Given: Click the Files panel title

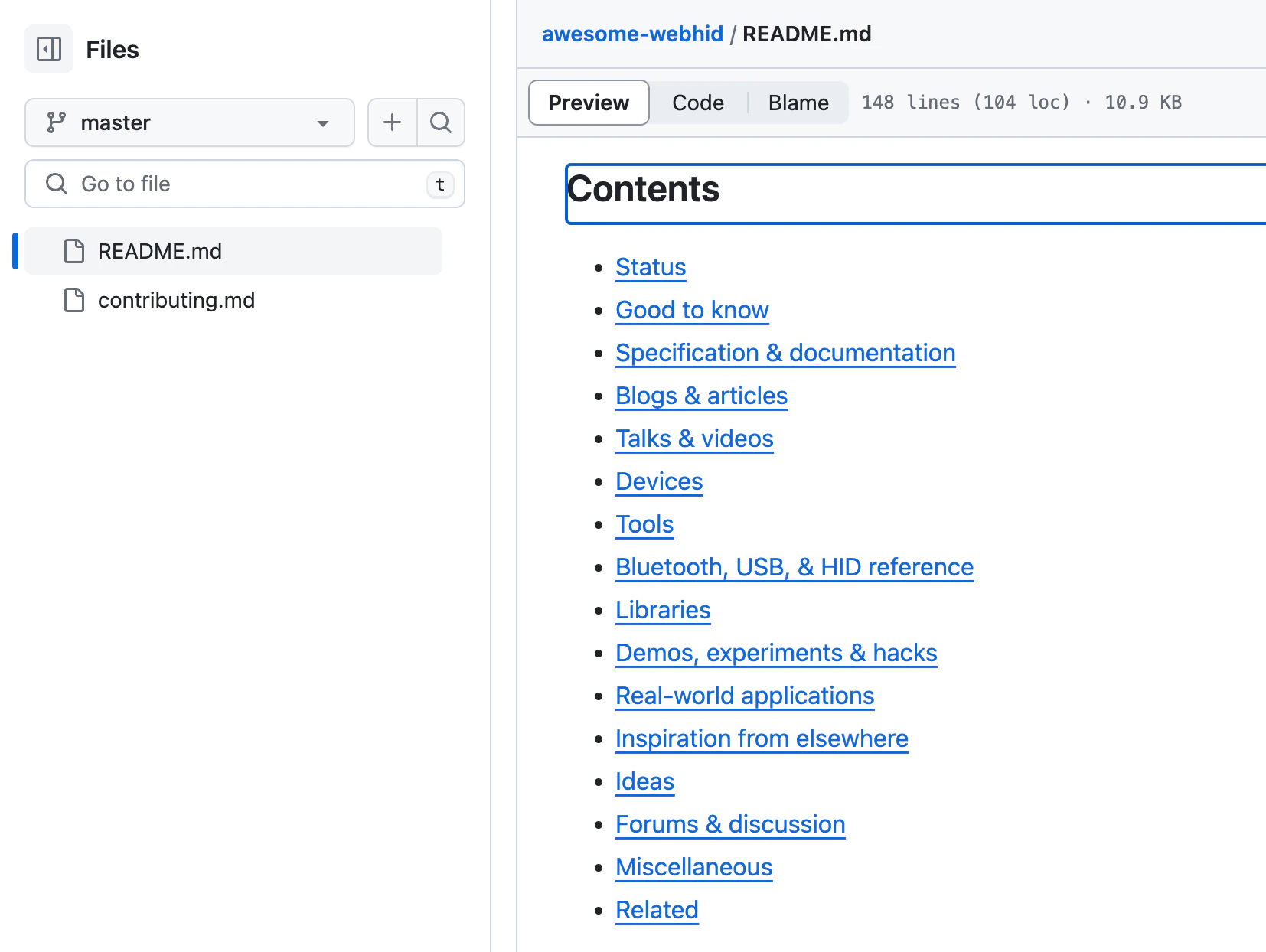Looking at the screenshot, I should click(x=113, y=50).
